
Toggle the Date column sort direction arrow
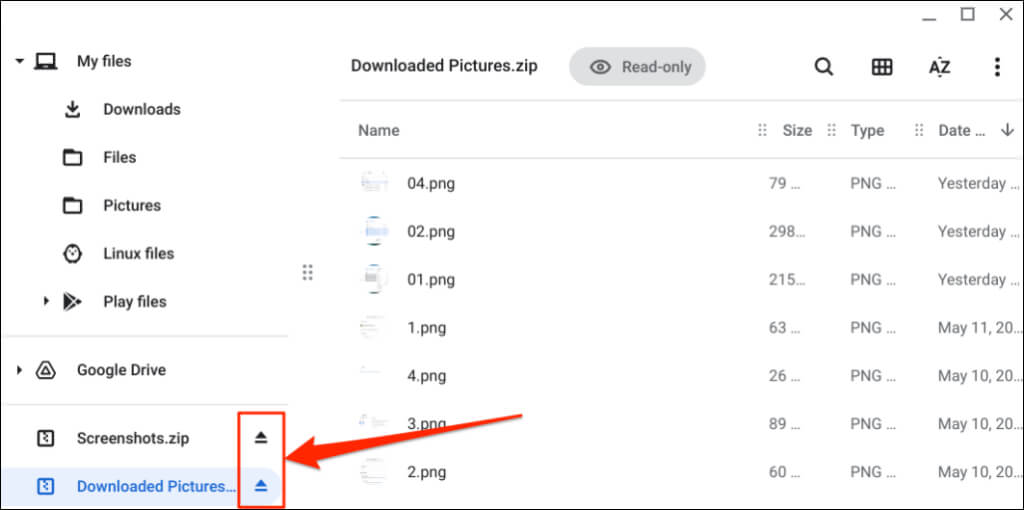1008,130
